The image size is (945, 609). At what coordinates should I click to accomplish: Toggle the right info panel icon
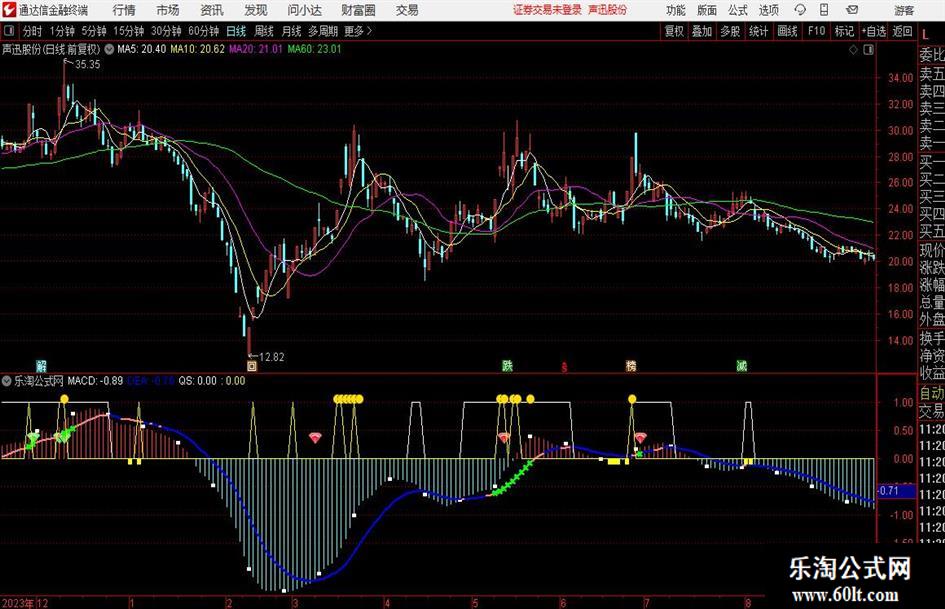(868, 50)
